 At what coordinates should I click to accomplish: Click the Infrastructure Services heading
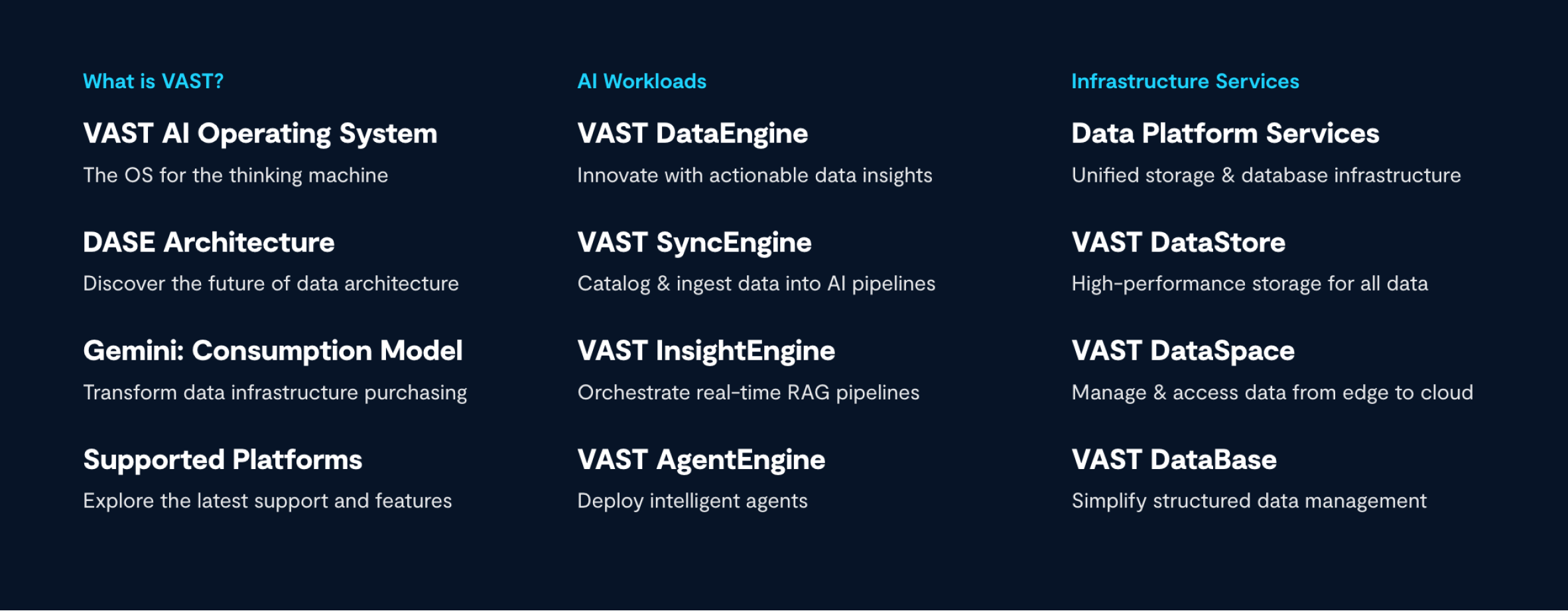[x=1185, y=81]
